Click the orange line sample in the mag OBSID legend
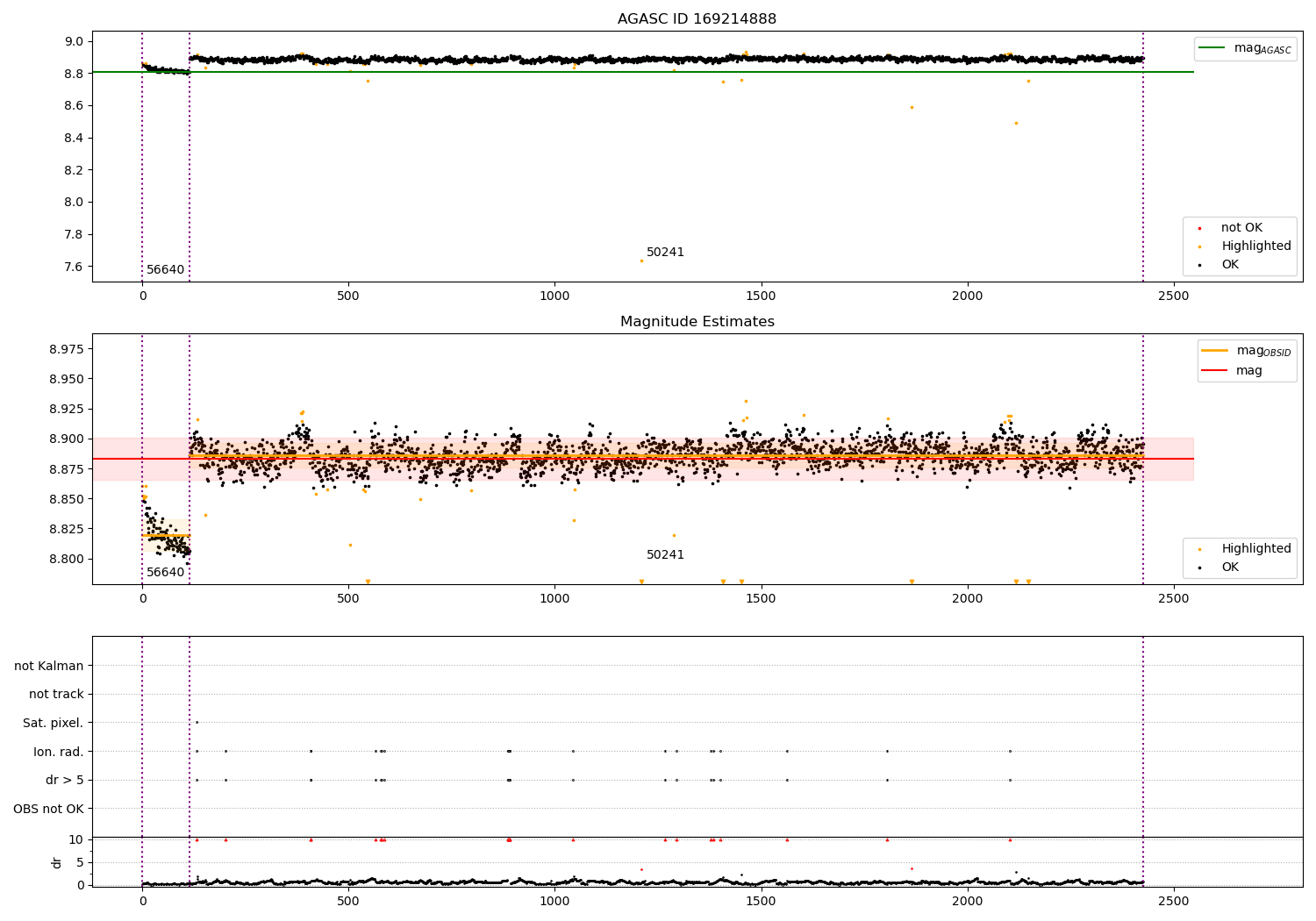 pyautogui.click(x=1214, y=351)
